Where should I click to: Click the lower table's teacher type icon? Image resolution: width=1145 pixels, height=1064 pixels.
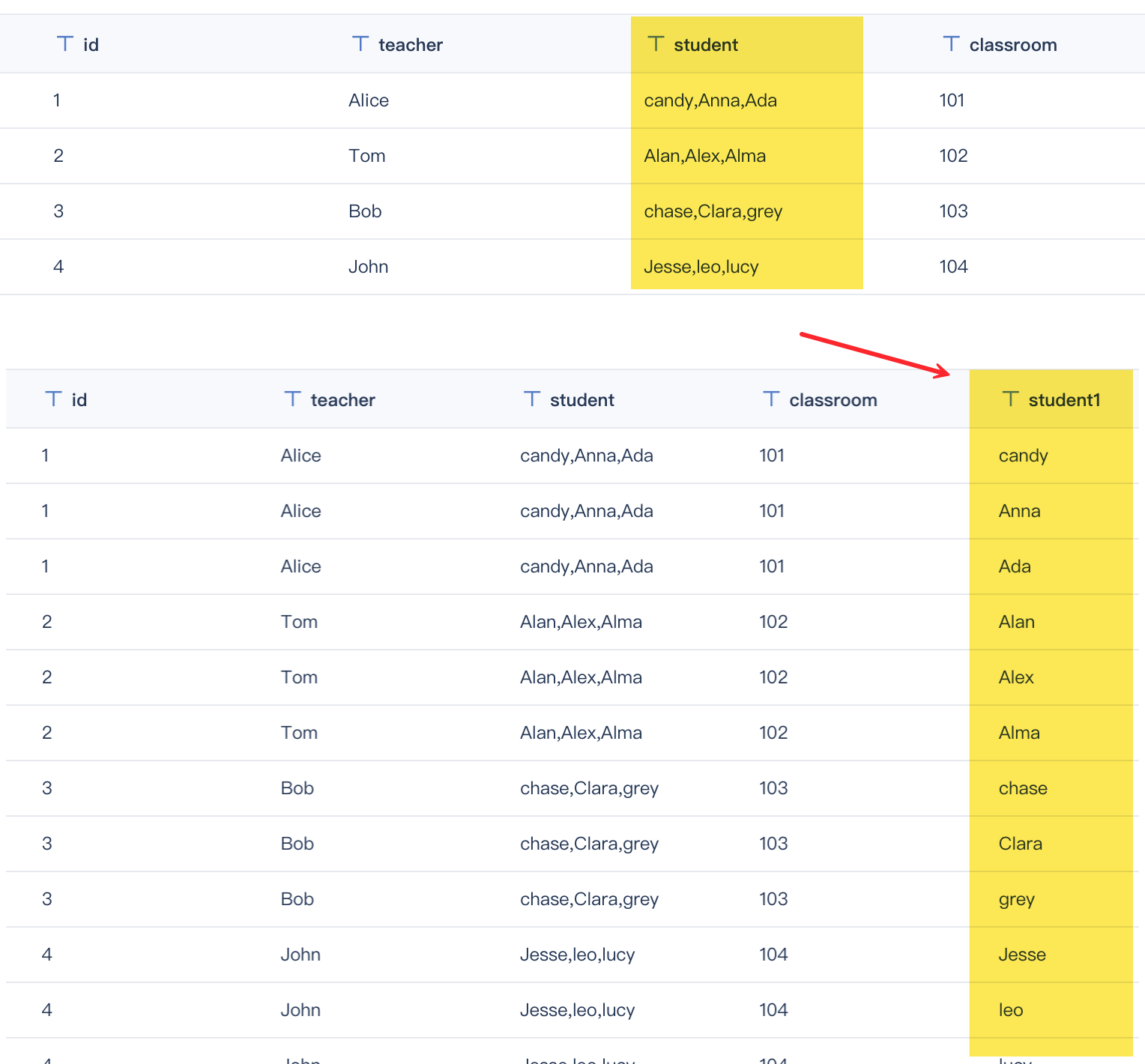[292, 399]
